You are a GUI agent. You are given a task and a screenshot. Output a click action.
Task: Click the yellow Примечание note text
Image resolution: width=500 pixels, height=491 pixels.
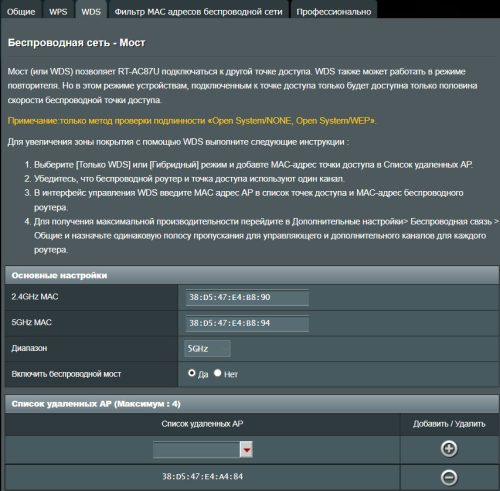click(192, 121)
